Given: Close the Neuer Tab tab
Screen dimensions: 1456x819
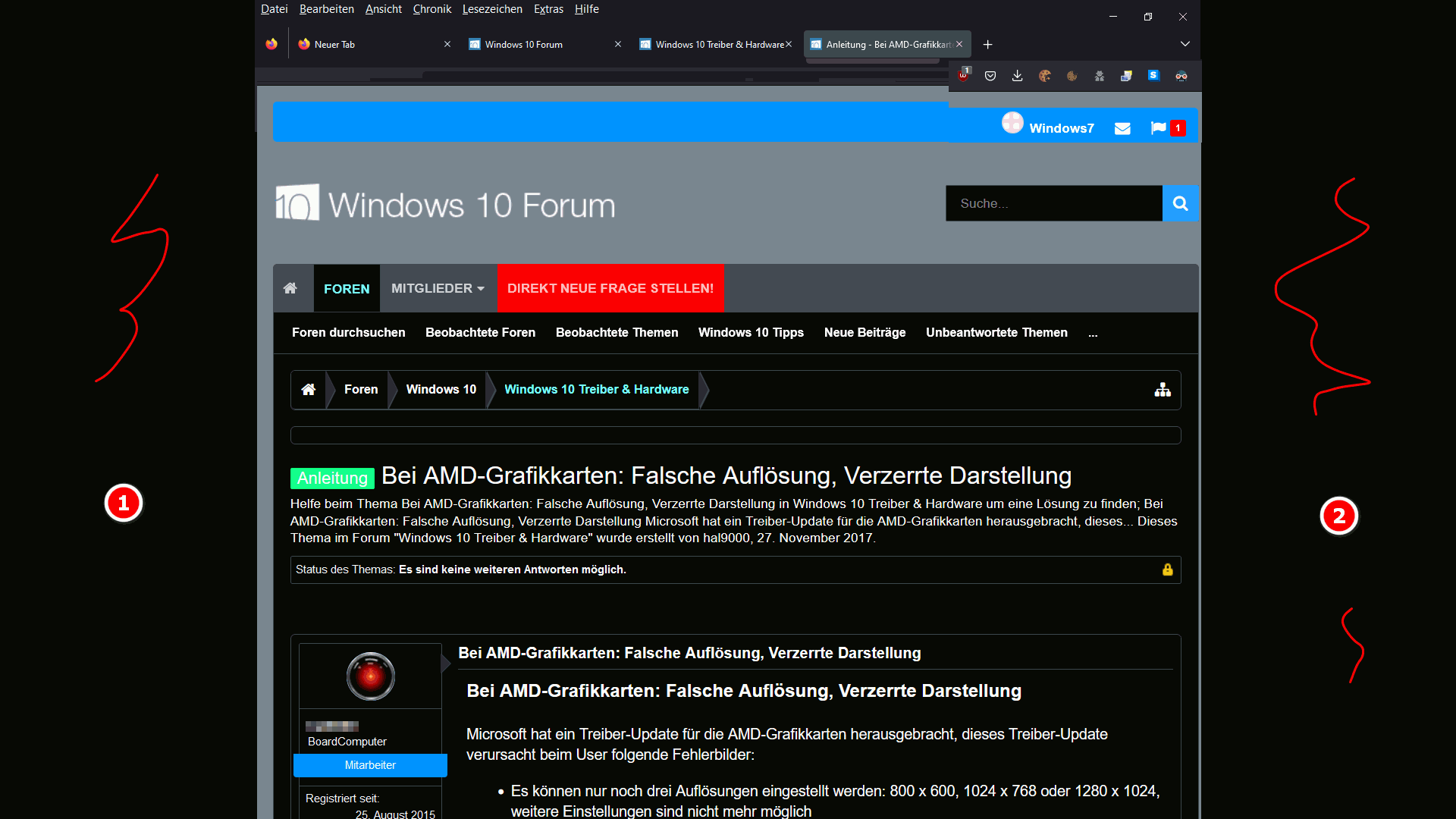Looking at the screenshot, I should [x=447, y=44].
